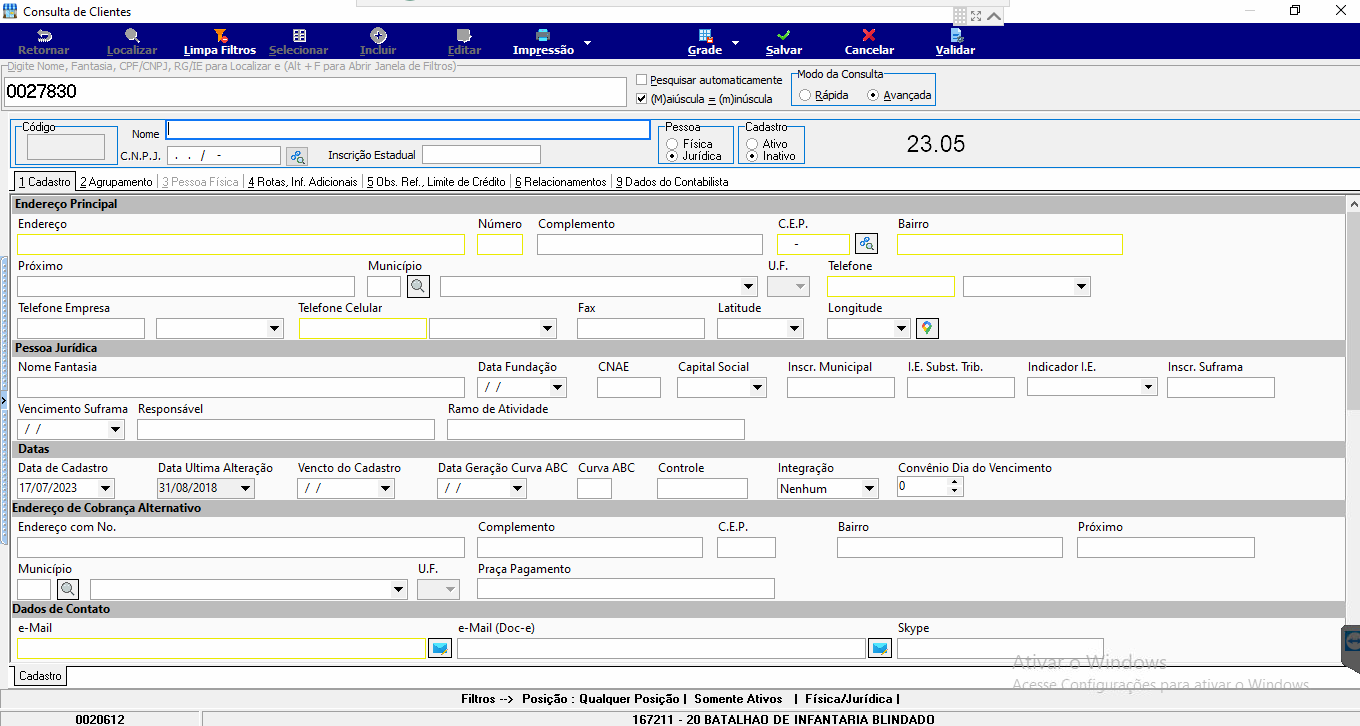Expand the Impressão dropdown arrow
Screen dimensions: 1360x726
(x=587, y=43)
